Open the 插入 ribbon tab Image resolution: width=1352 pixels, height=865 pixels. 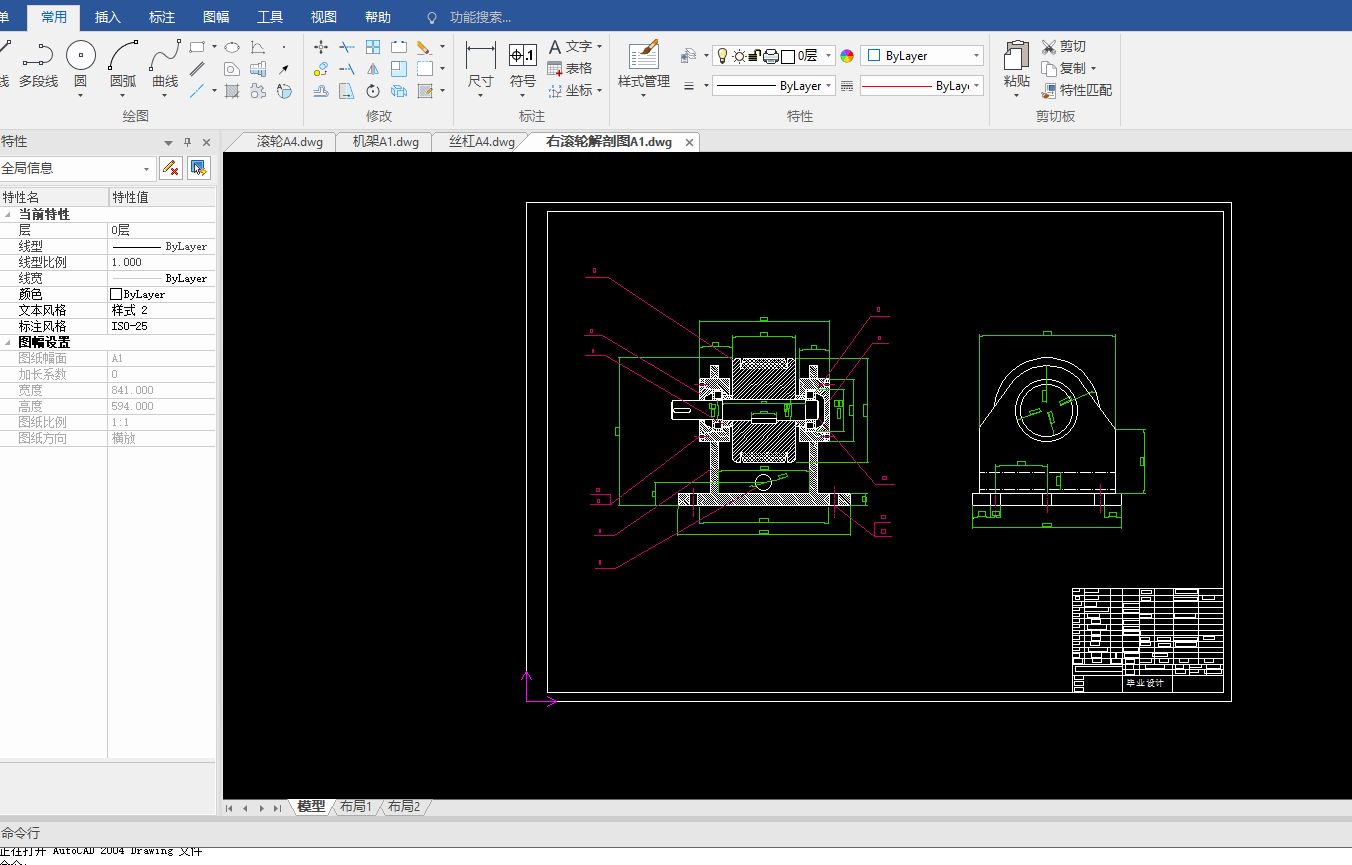pos(107,17)
